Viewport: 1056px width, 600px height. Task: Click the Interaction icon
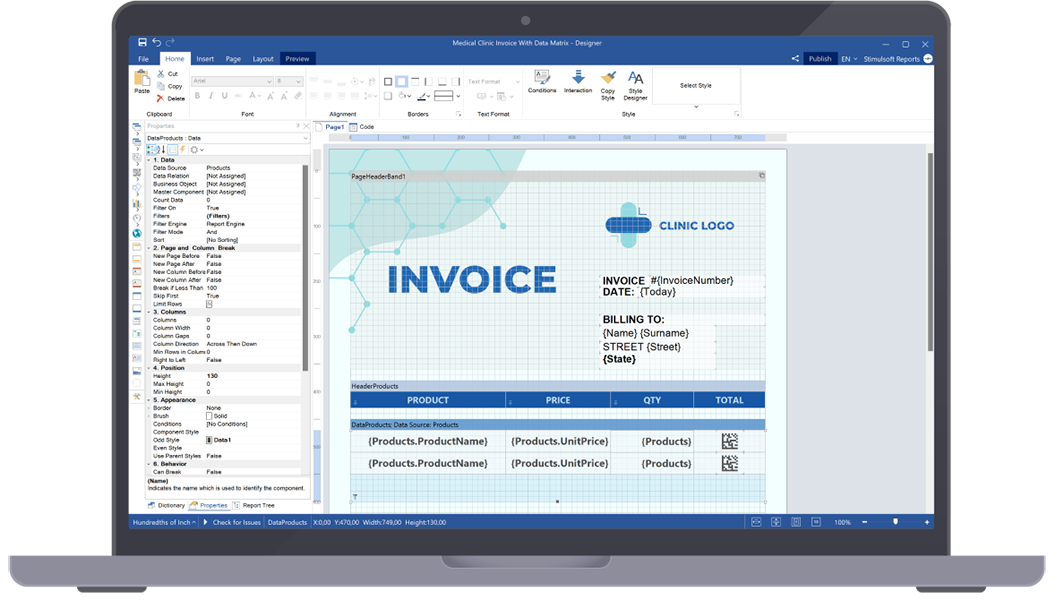579,80
